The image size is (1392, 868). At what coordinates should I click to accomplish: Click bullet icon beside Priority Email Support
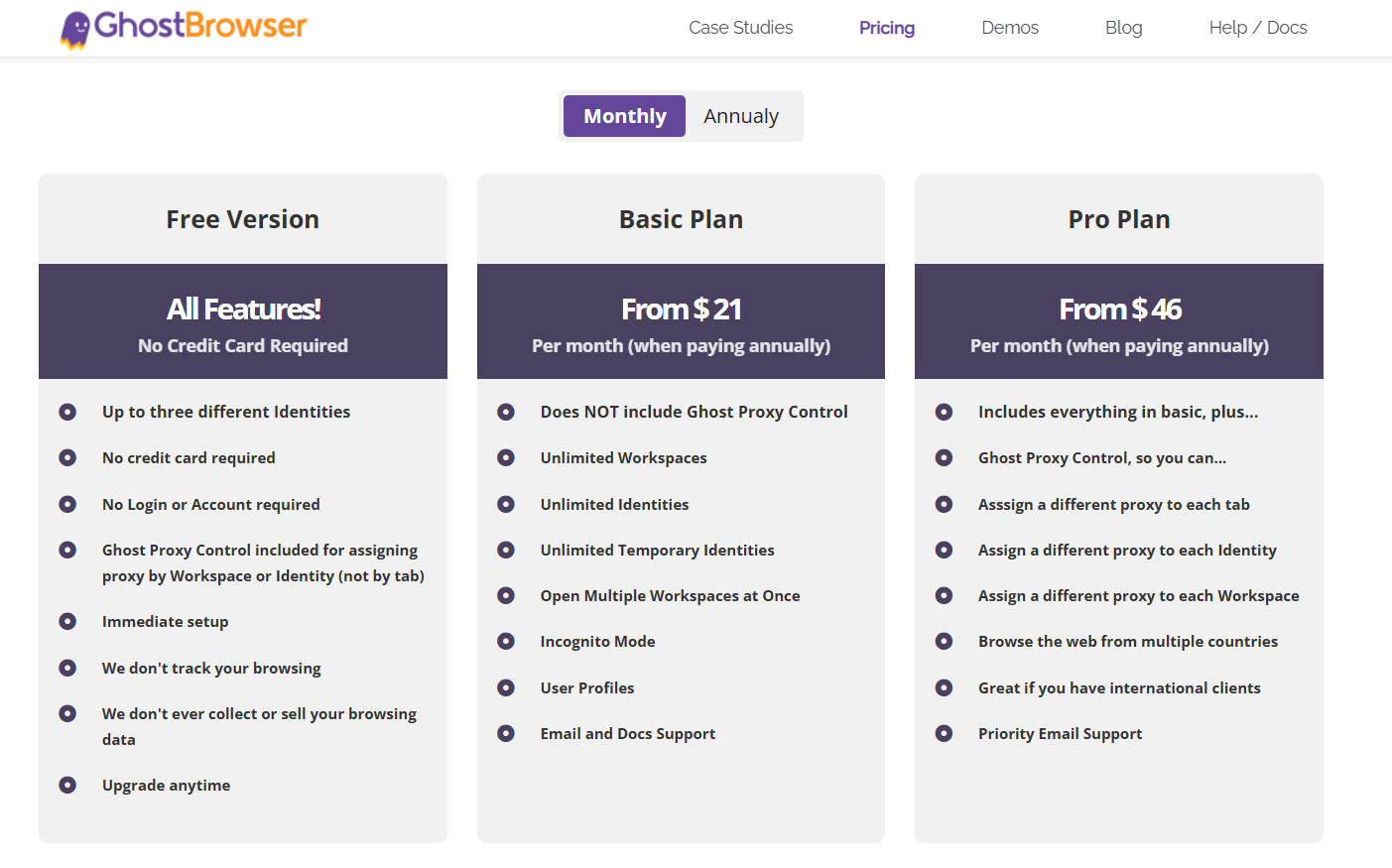pos(944,733)
